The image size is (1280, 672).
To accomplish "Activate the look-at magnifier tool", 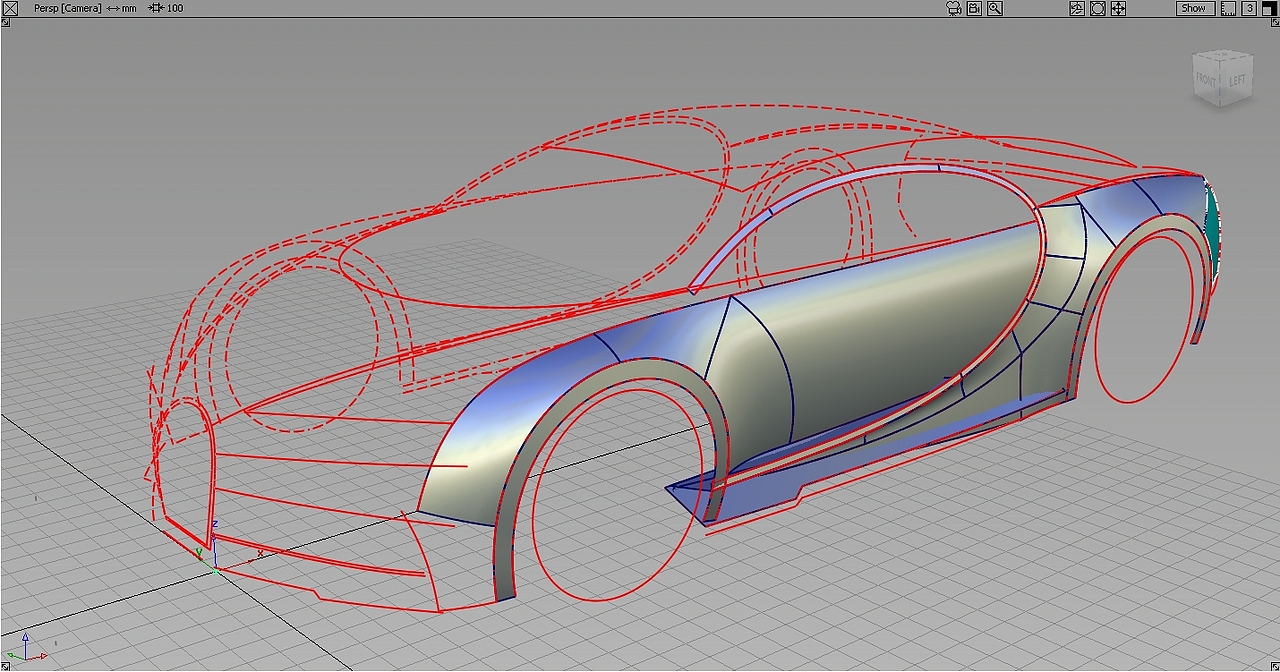I will [995, 8].
